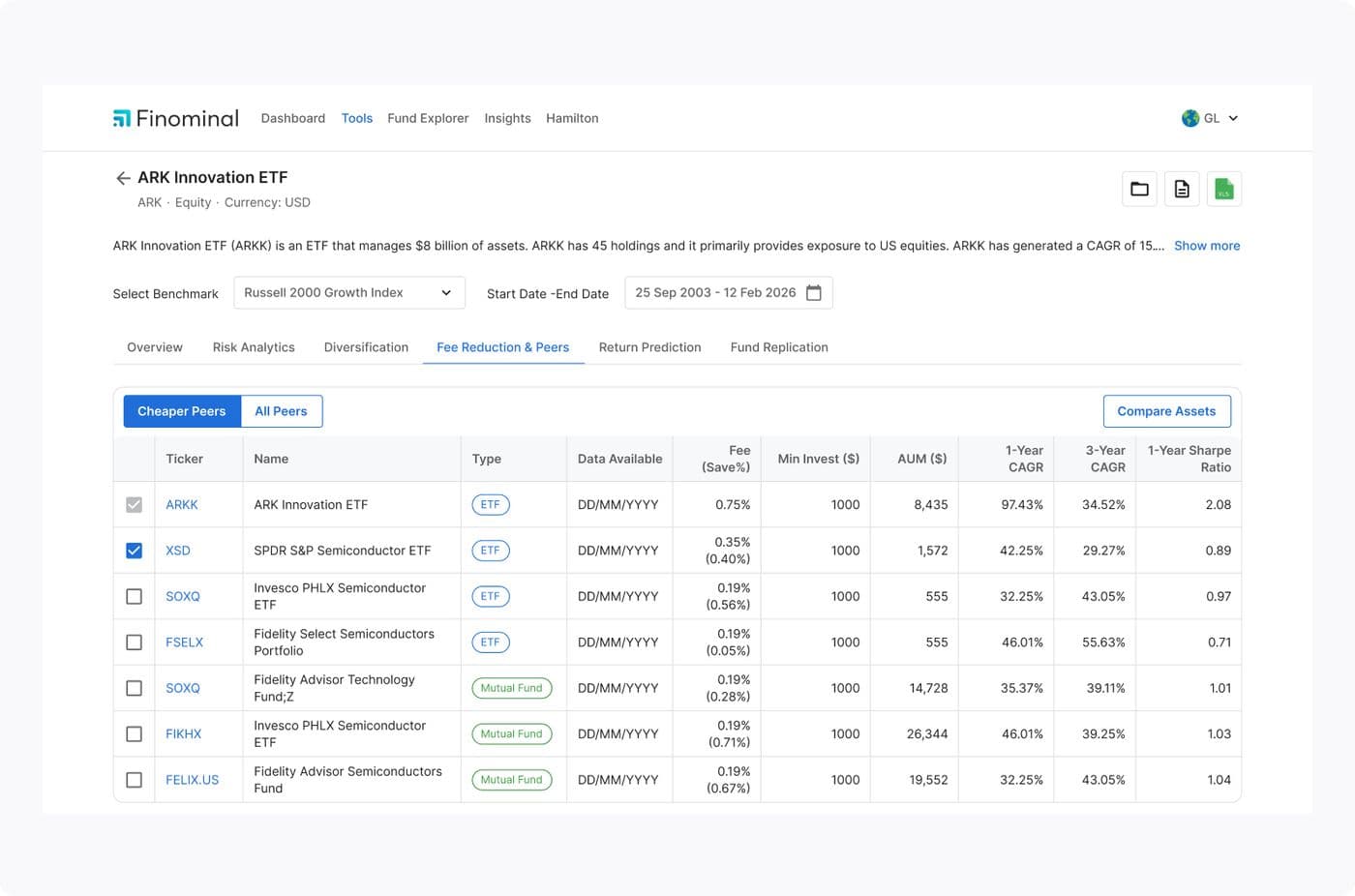Click the back arrow beside ARK Innovation ETF
Viewport: 1355px width, 896px height.
coord(123,178)
